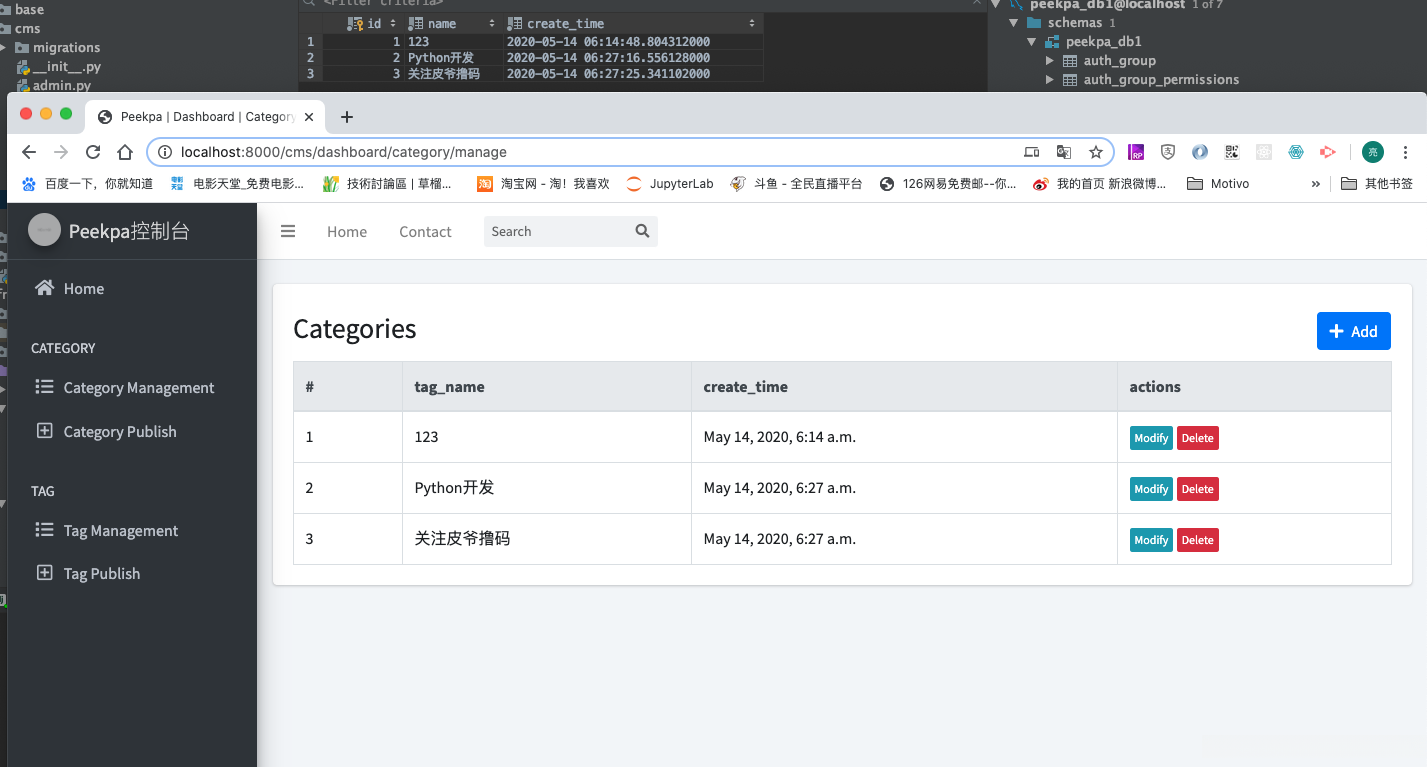This screenshot has width=1427, height=767.
Task: Click the blue circular extension icon
Action: [1200, 152]
